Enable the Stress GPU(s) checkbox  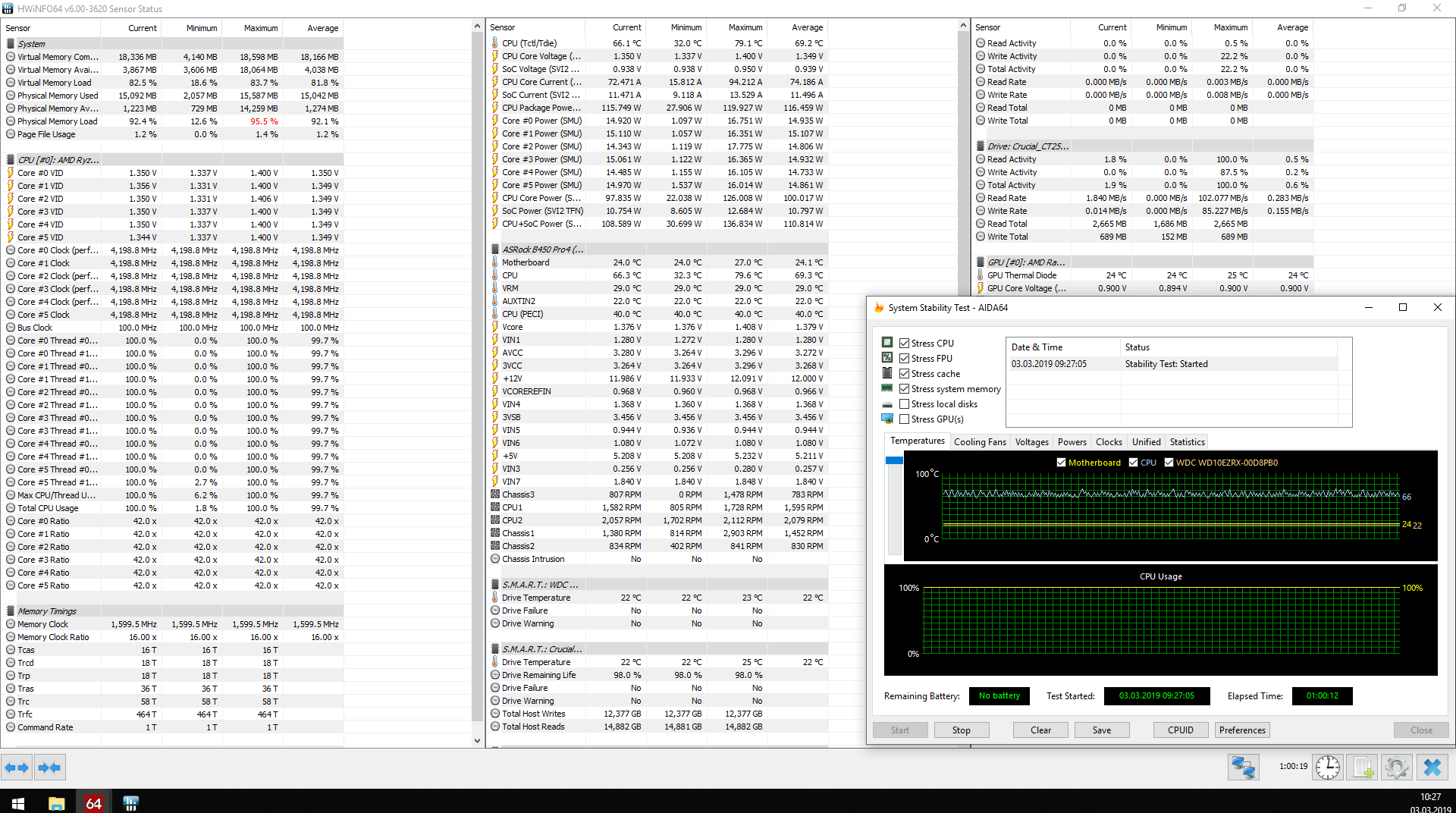click(904, 419)
